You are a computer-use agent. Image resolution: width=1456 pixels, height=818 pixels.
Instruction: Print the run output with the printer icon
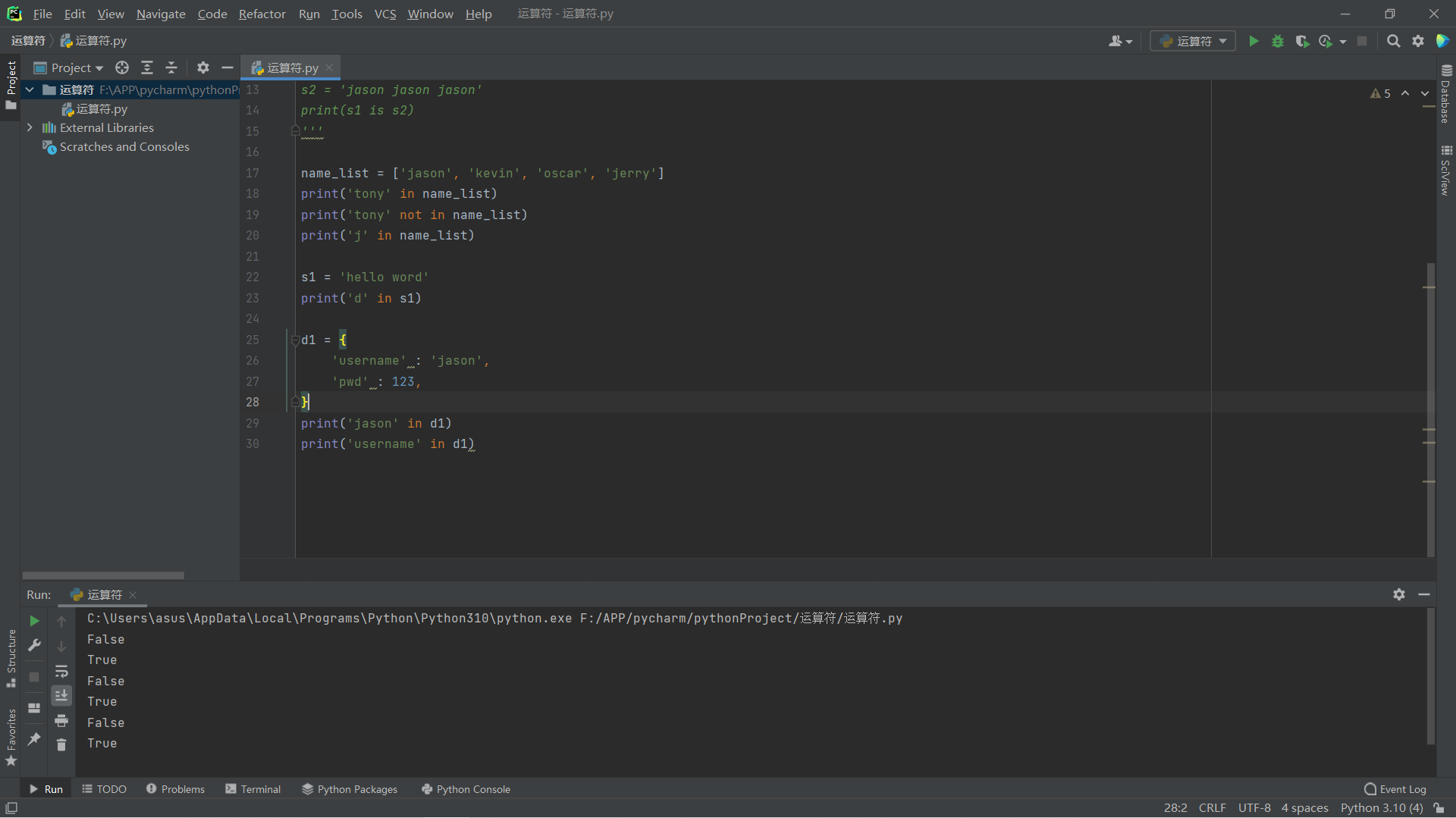coord(61,720)
